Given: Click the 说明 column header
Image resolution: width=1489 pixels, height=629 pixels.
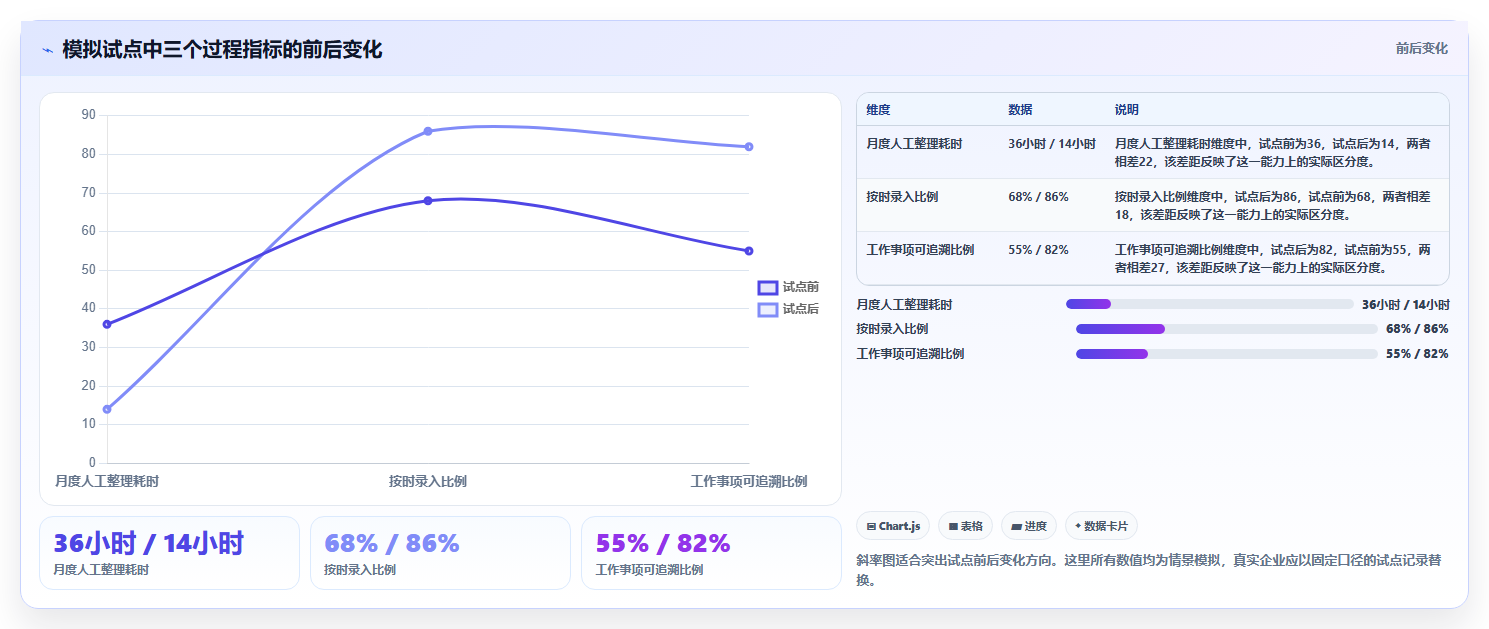Looking at the screenshot, I should tap(1127, 110).
